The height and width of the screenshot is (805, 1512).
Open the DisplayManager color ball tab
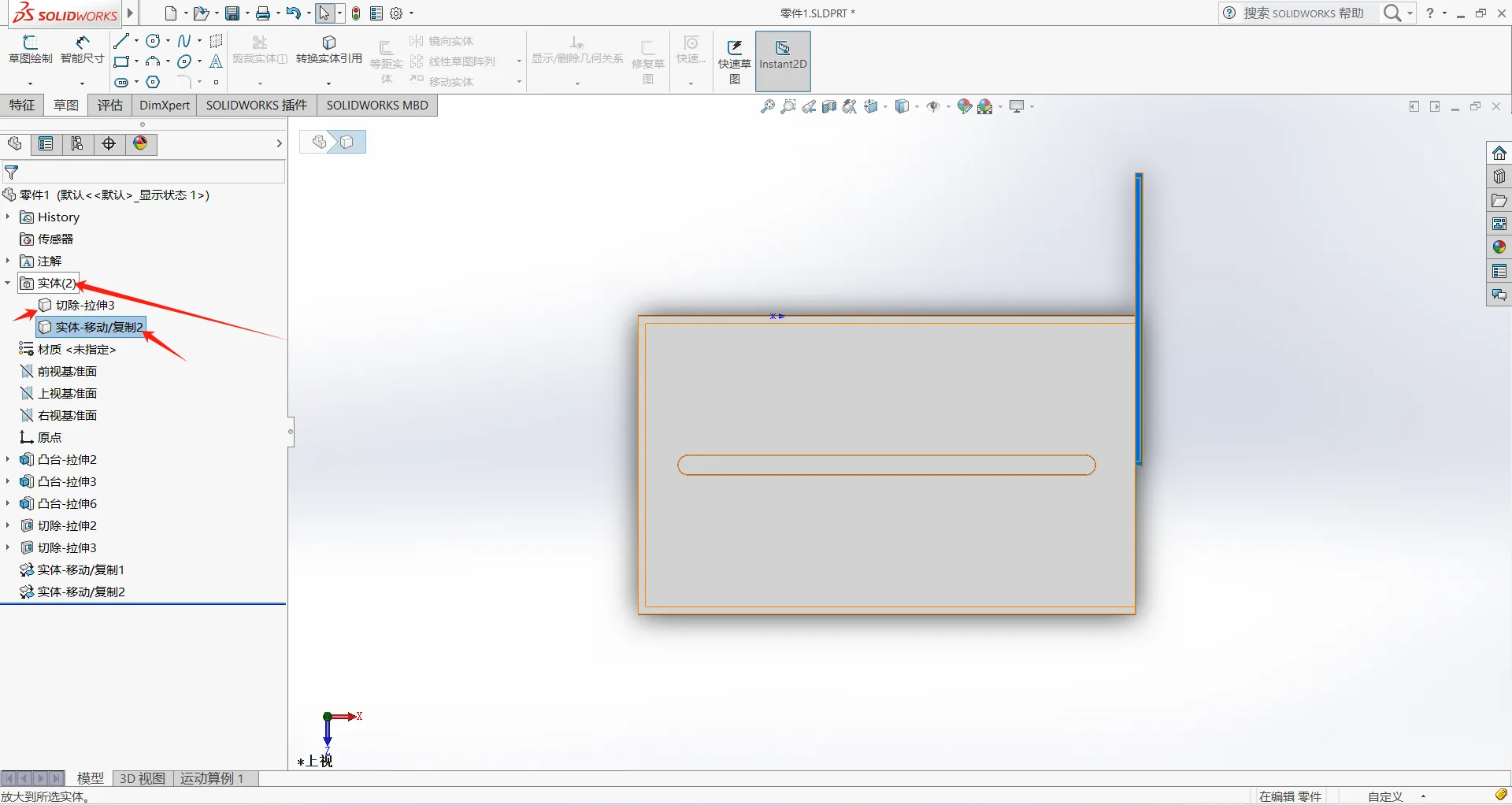pyautogui.click(x=140, y=143)
